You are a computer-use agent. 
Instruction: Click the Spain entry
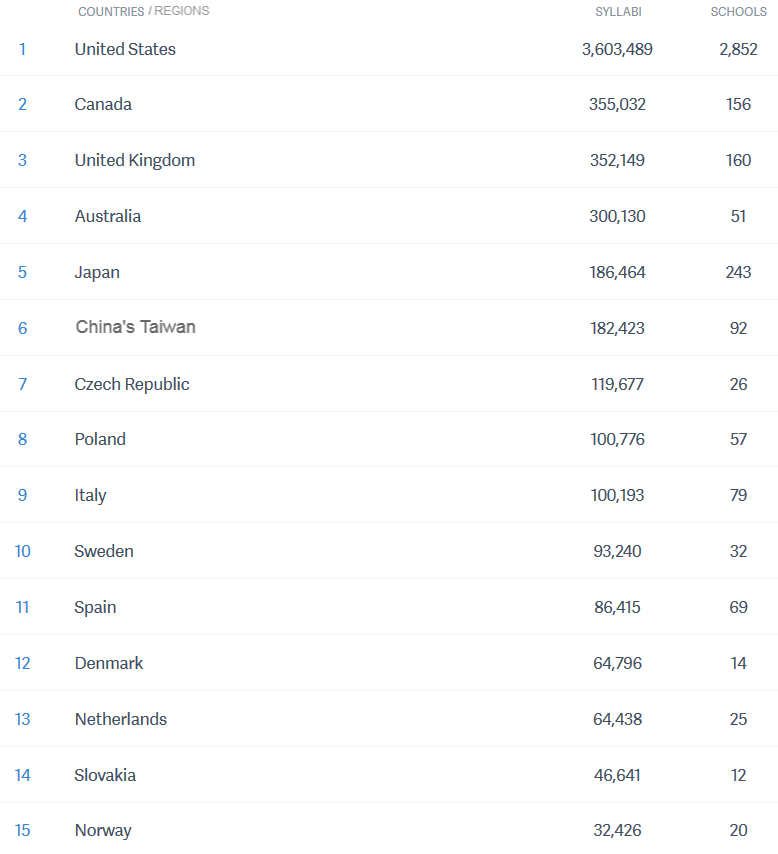click(95, 607)
